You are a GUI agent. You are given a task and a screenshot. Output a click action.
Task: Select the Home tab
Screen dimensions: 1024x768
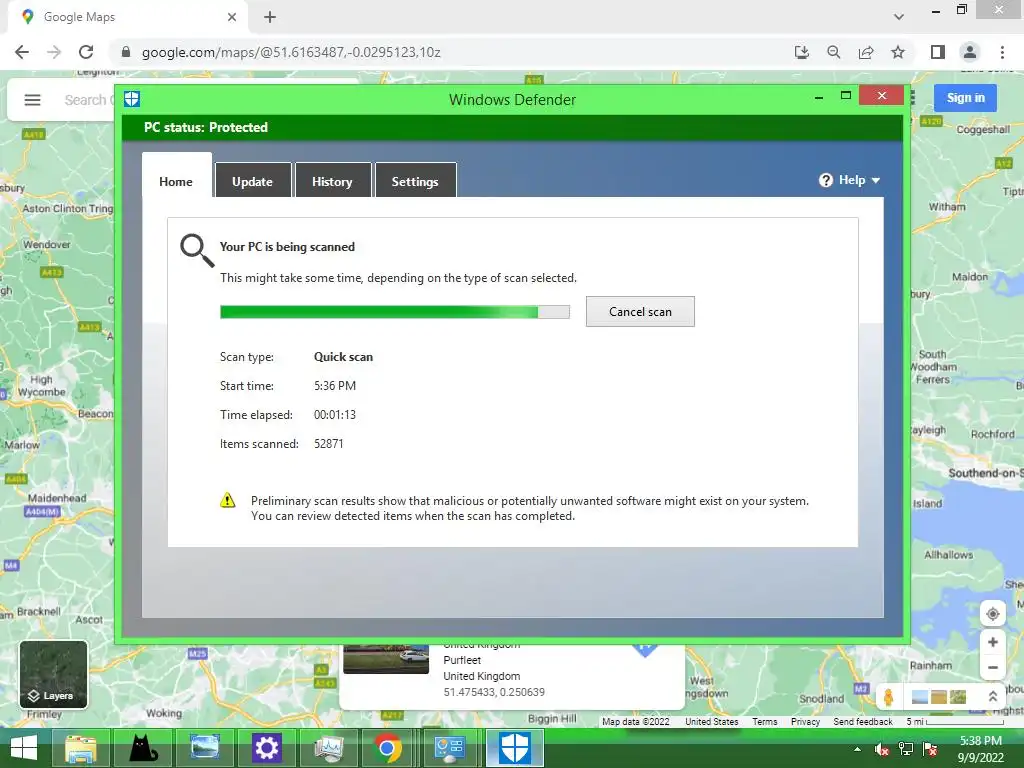click(176, 176)
